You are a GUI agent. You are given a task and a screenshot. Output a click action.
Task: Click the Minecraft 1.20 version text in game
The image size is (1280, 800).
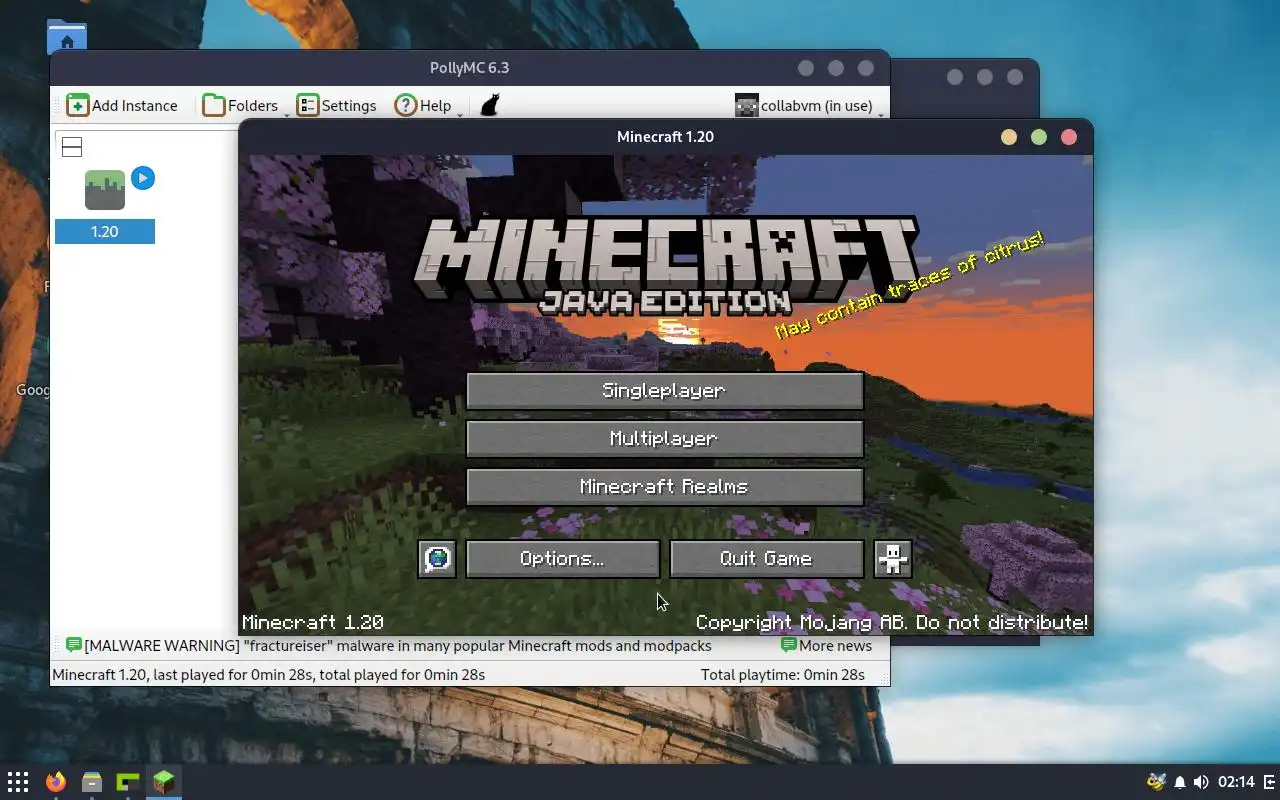(x=313, y=623)
